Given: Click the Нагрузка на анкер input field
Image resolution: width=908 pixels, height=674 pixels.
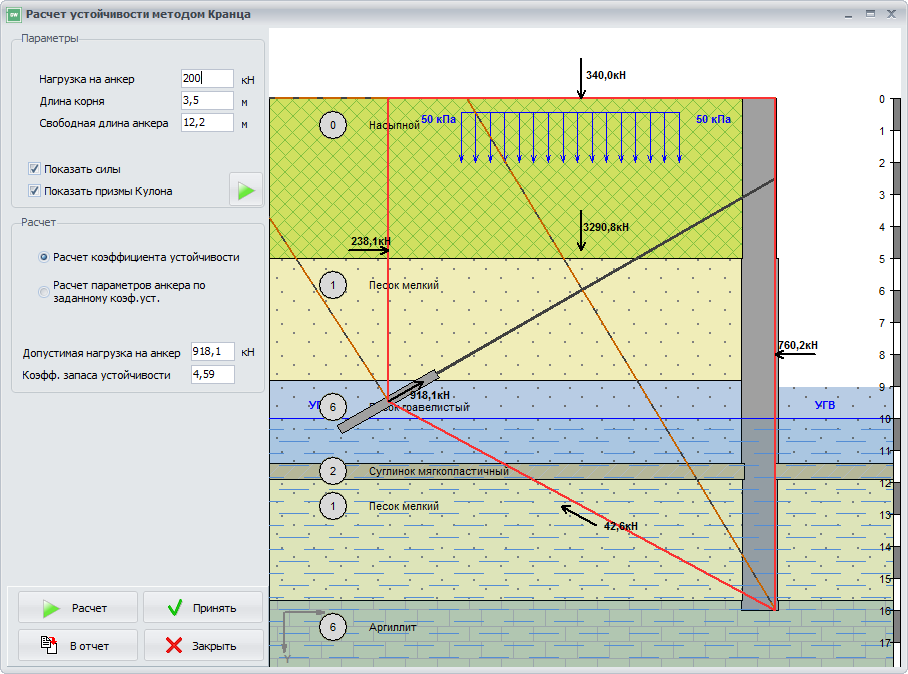Looking at the screenshot, I should (x=207, y=79).
